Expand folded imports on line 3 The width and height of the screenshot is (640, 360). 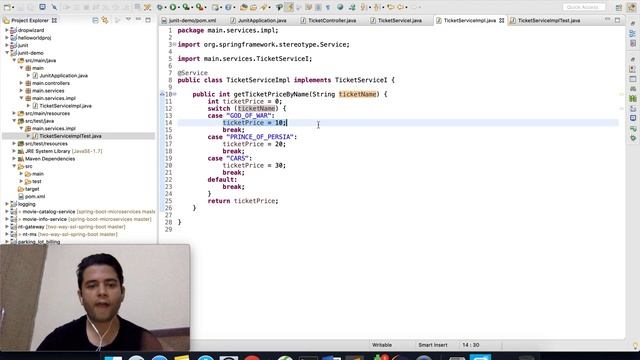pyautogui.click(x=175, y=44)
